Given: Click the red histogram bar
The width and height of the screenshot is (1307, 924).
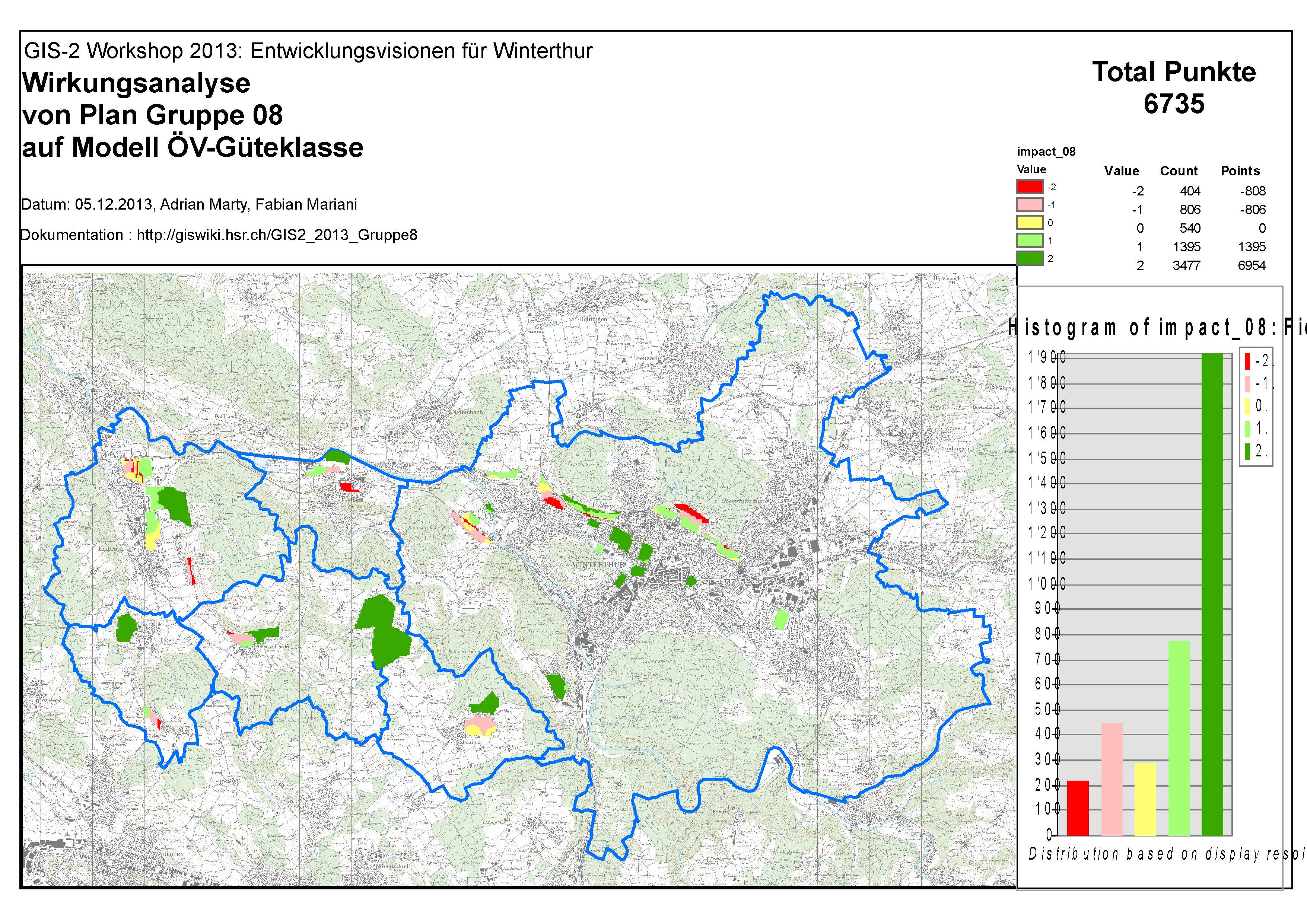Looking at the screenshot, I should coord(1078,808).
